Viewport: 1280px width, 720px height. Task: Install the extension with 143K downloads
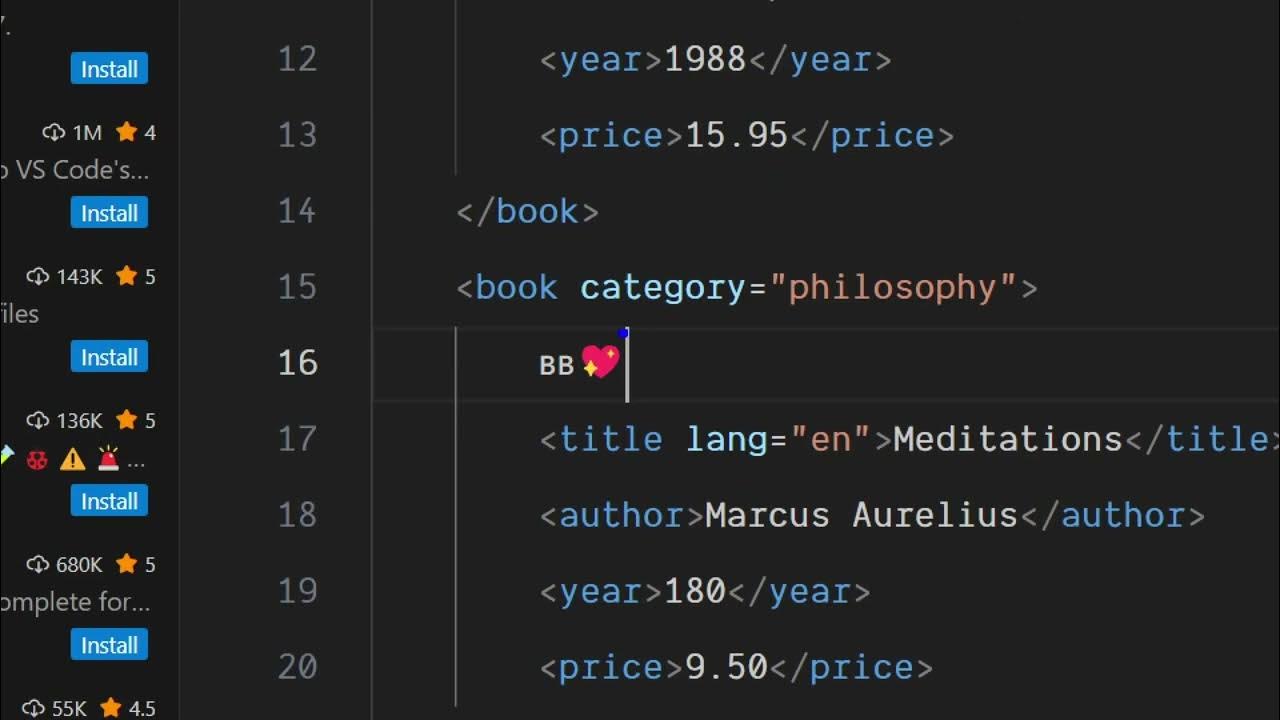(109, 357)
